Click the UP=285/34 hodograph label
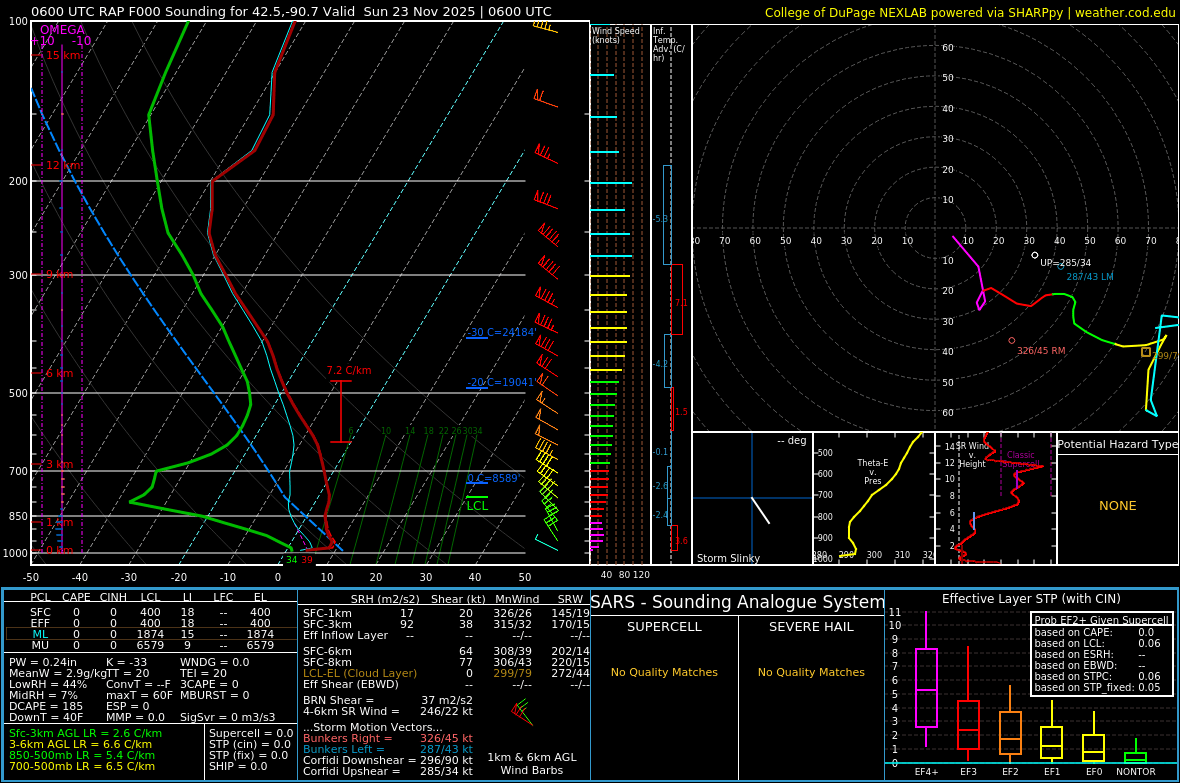This screenshot has width=1180, height=783. click(1065, 263)
